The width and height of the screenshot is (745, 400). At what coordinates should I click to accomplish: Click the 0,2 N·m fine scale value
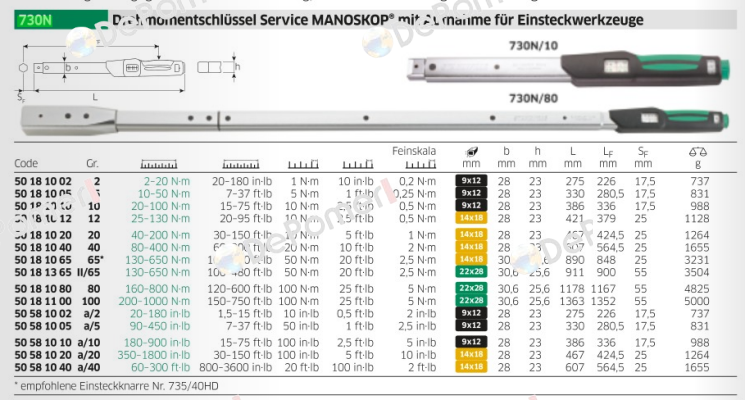417,181
